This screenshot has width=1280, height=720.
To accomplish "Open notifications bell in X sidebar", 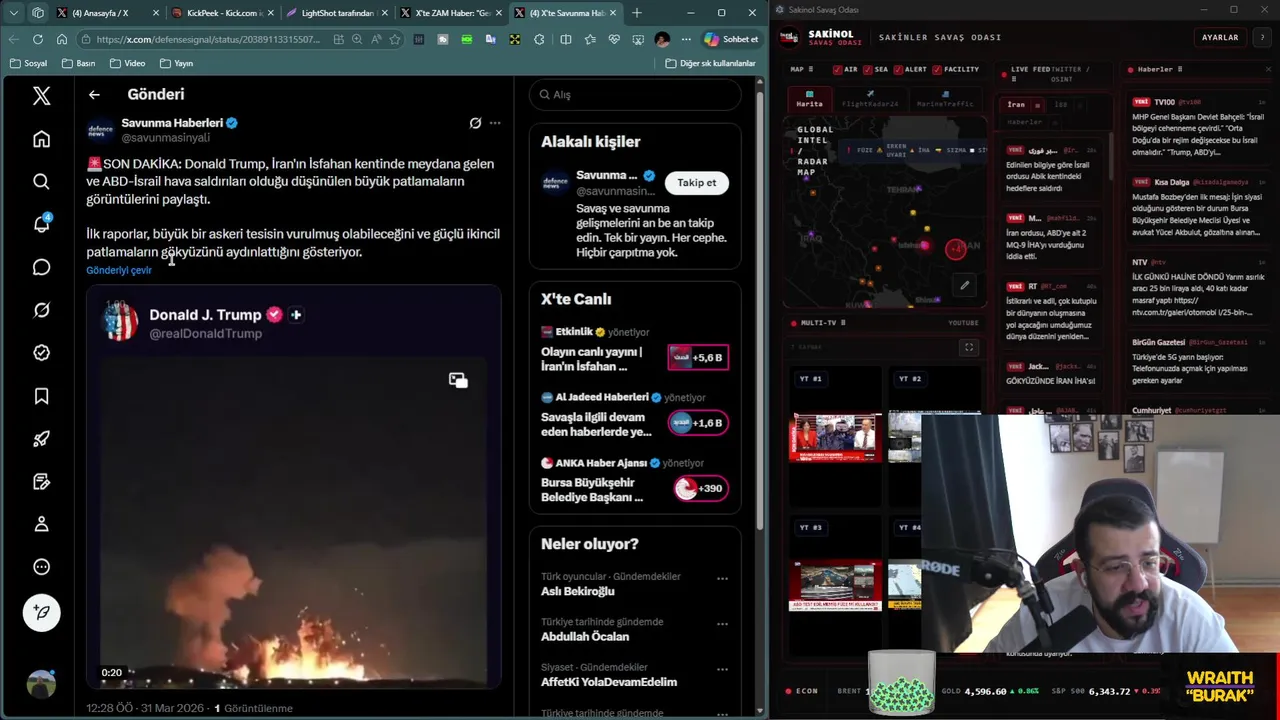I will tap(41, 224).
